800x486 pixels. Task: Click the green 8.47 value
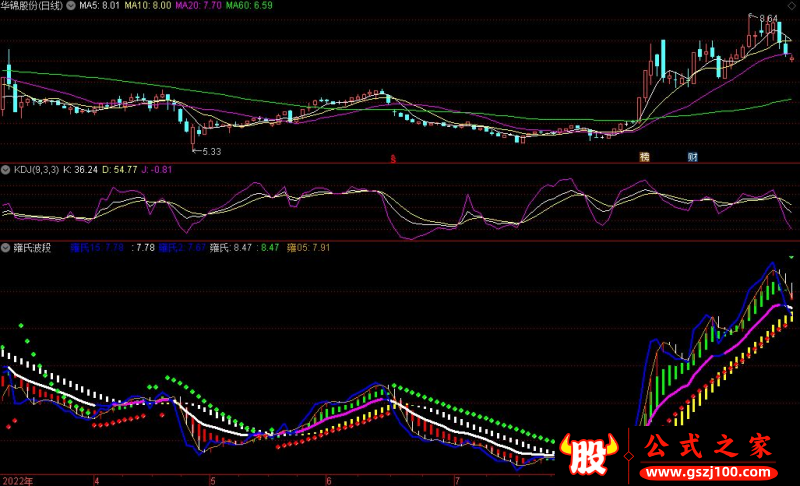click(x=270, y=248)
